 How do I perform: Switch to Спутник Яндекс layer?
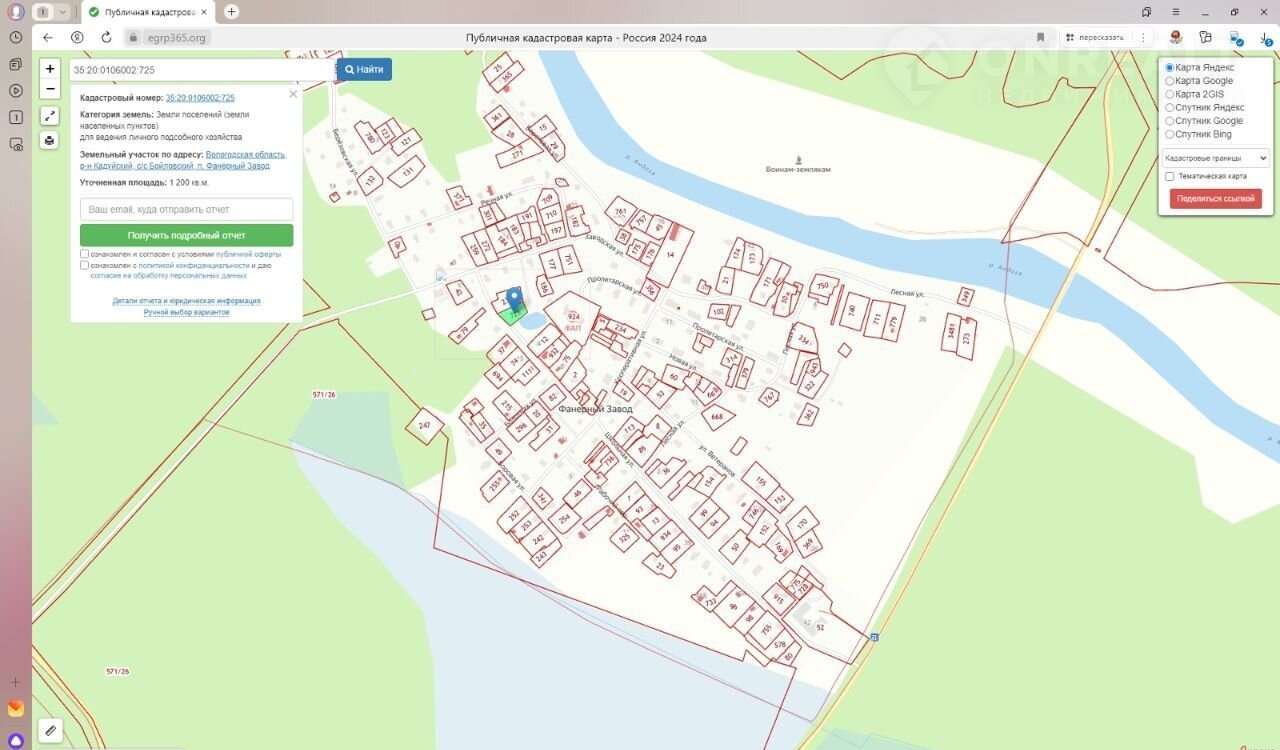(1170, 108)
